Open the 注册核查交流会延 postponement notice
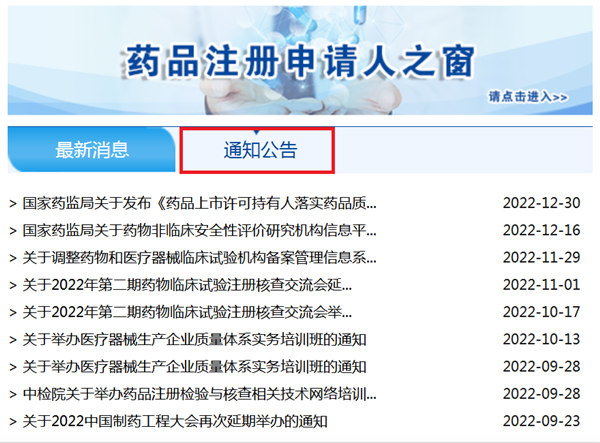Image resolution: width=600 pixels, height=443 pixels. pos(188,285)
